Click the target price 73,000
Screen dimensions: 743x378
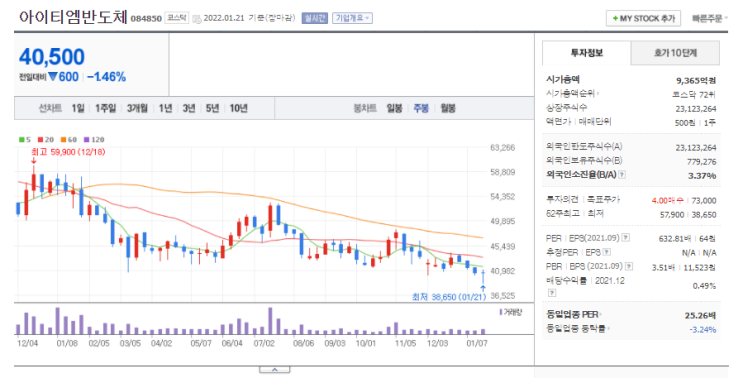pyautogui.click(x=704, y=201)
